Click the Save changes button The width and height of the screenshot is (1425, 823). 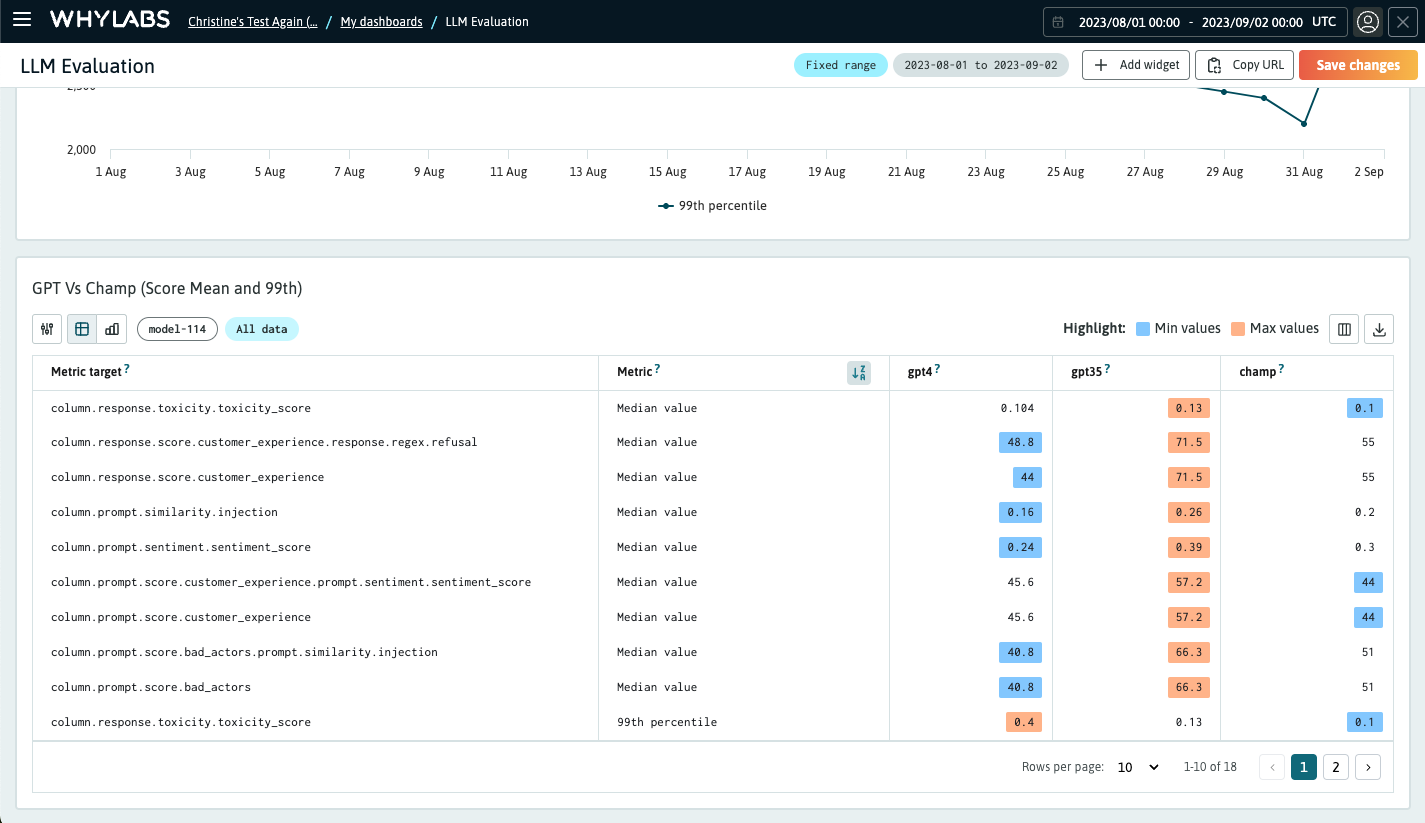tap(1357, 64)
